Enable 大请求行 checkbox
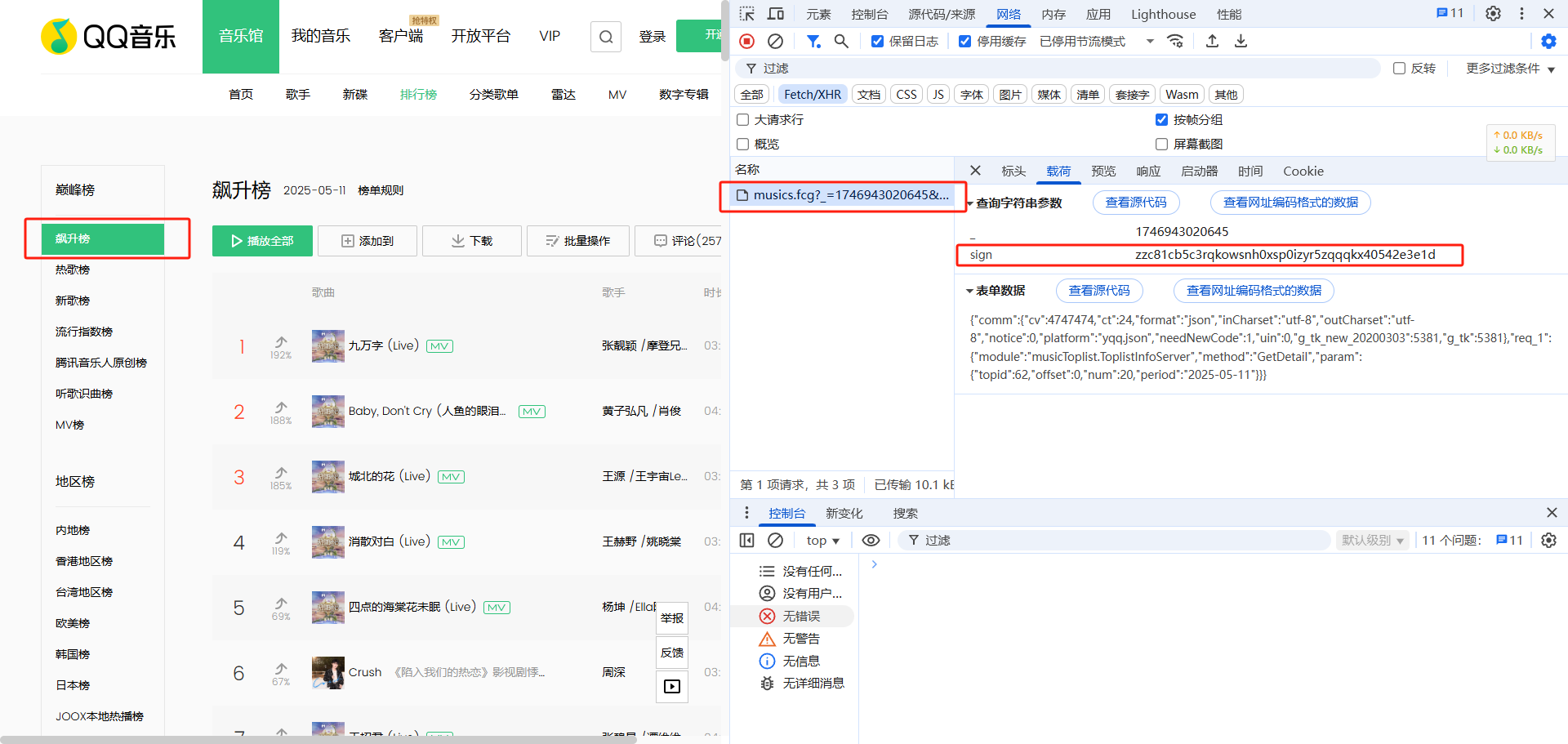 (742, 119)
